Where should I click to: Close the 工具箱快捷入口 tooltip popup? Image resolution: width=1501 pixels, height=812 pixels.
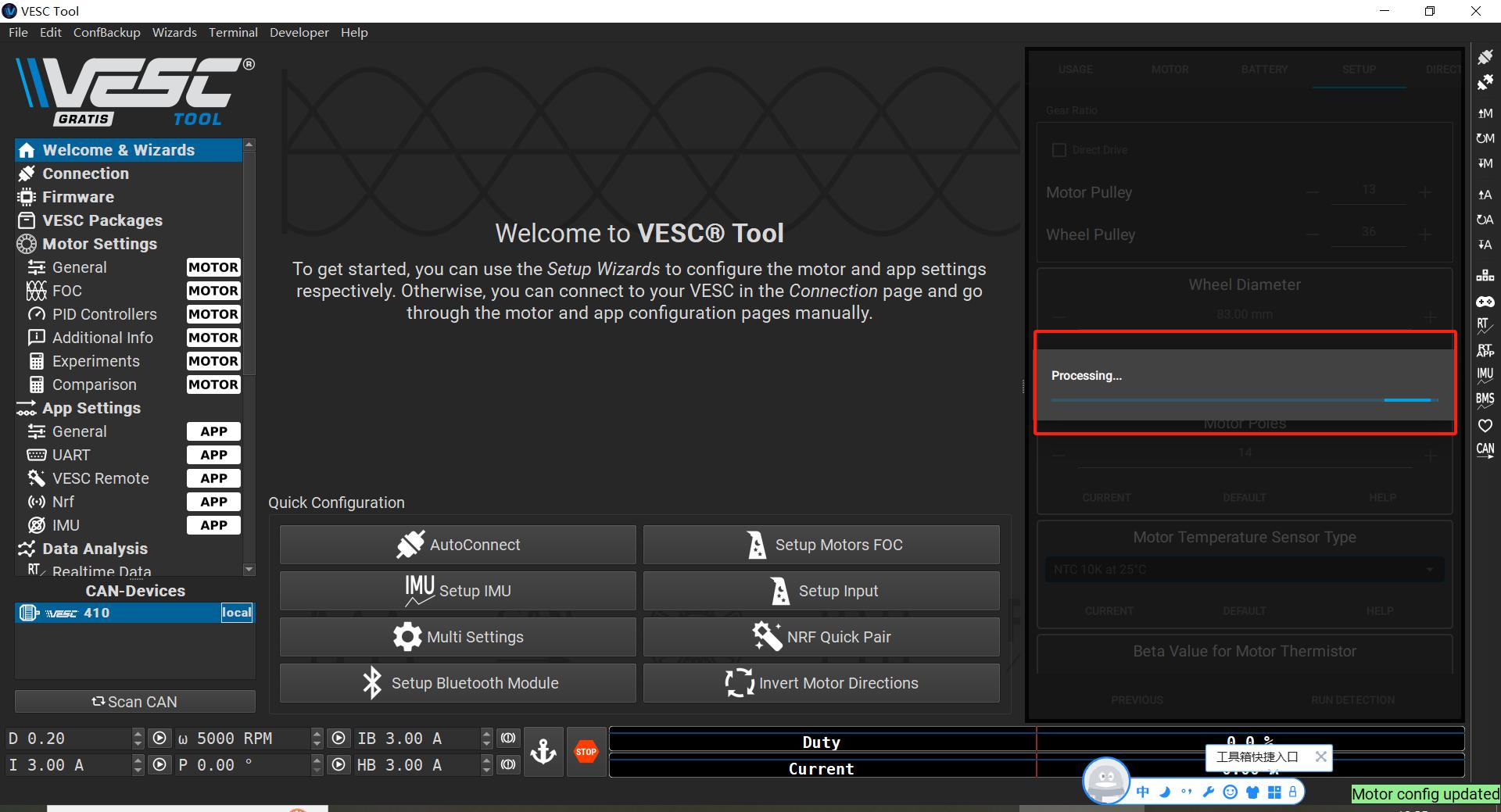tap(1320, 757)
